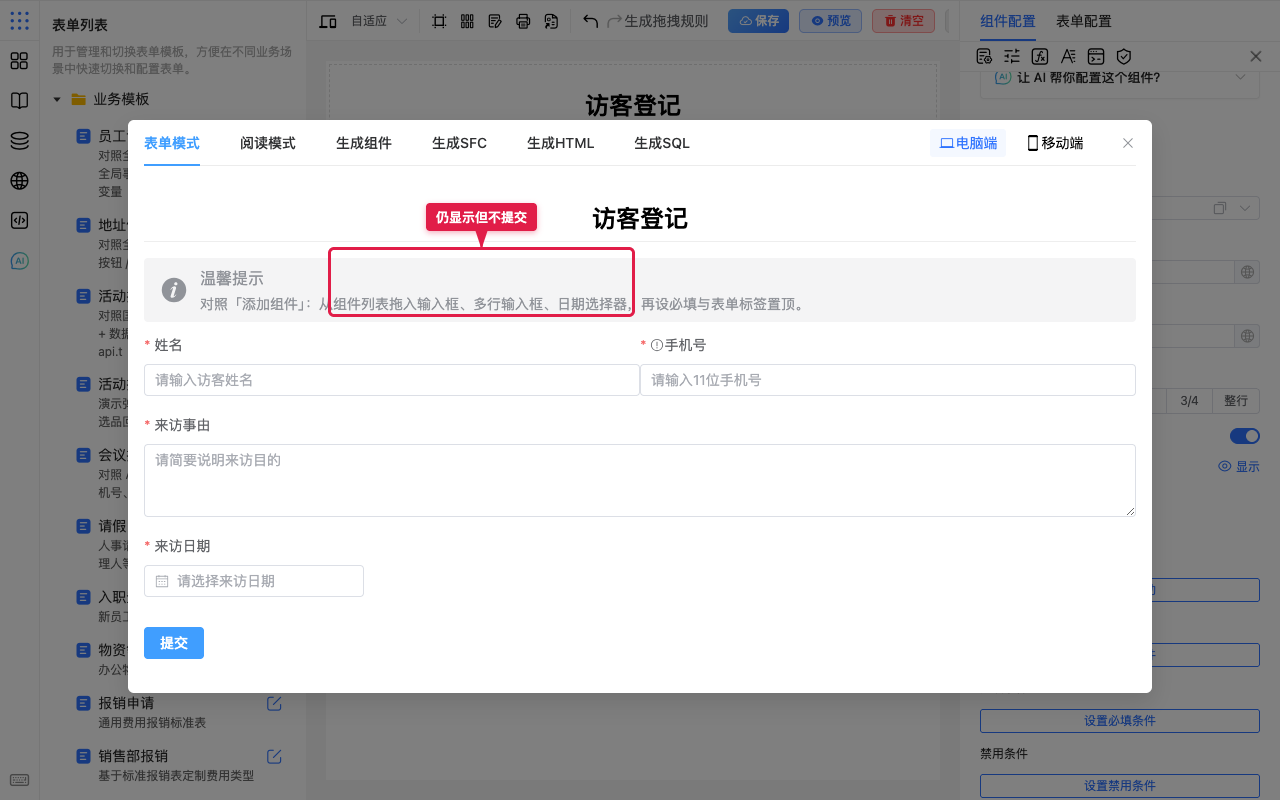Click the 清空 button
Image resolution: width=1280 pixels, height=800 pixels.
coord(903,21)
